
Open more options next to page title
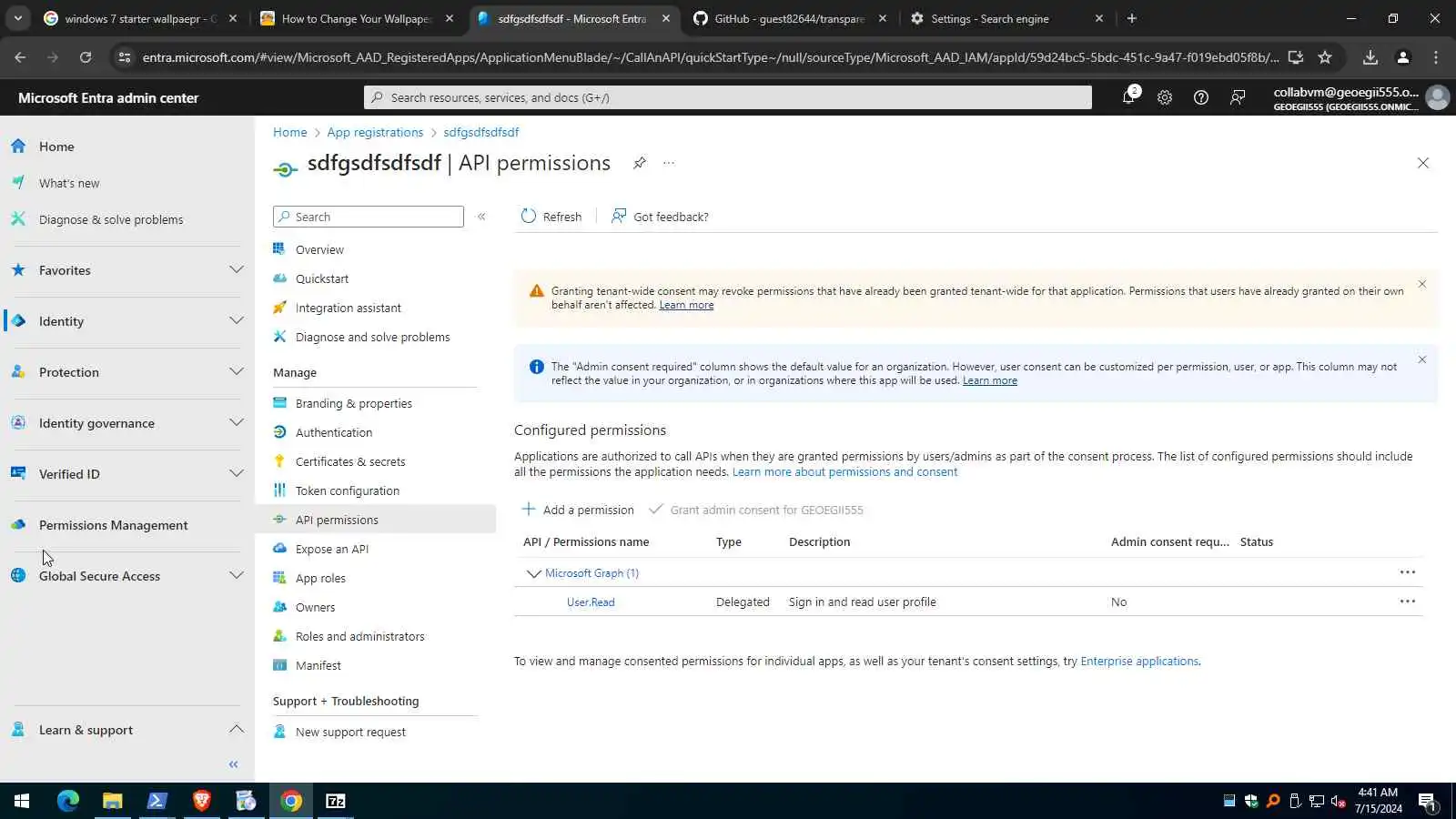point(669,163)
